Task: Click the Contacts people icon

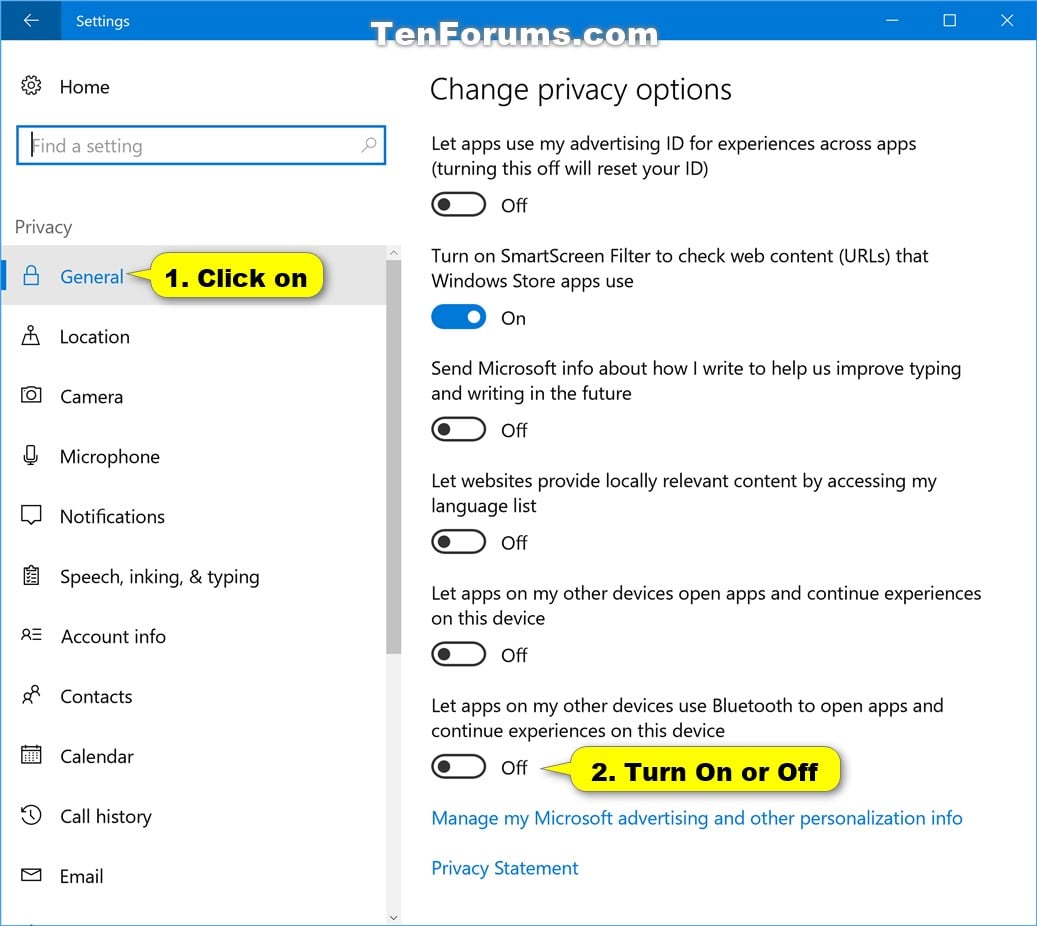Action: (31, 695)
